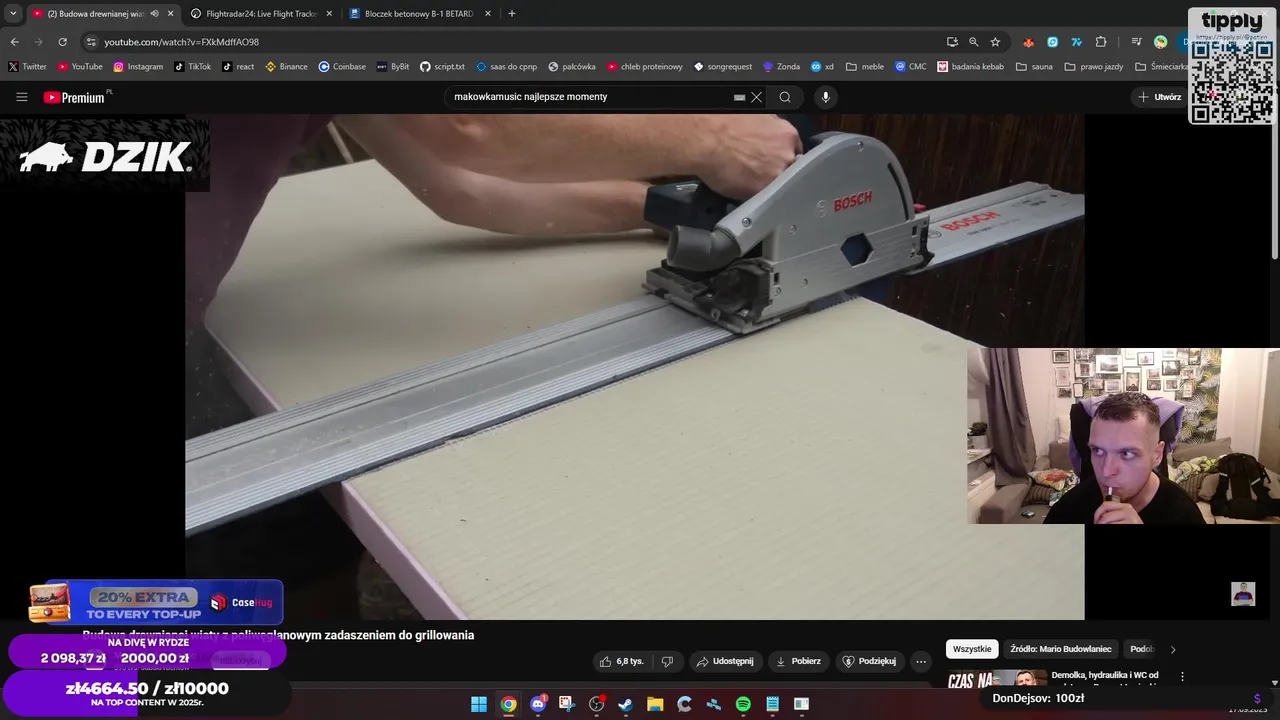Open Steam from taskbar
Viewport: 1280px width, 720px height.
click(x=626, y=704)
